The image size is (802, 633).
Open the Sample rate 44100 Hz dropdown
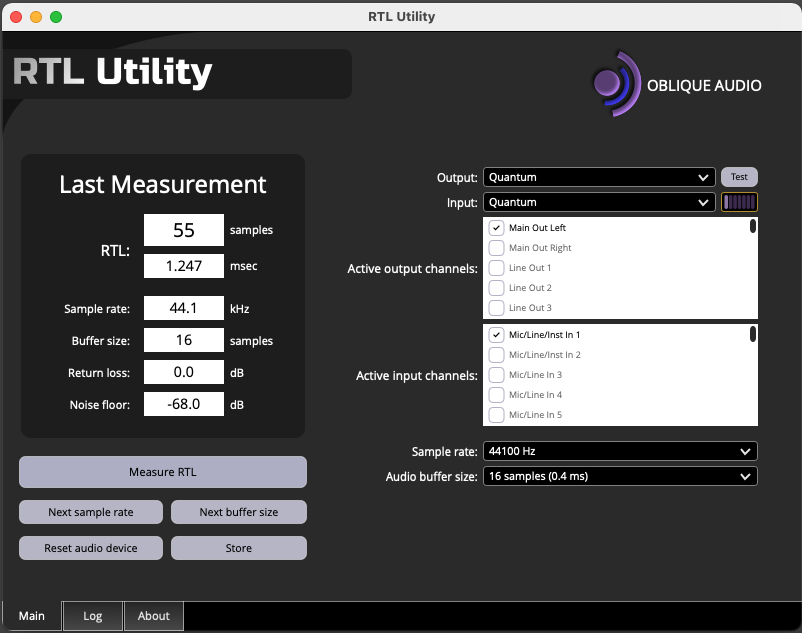(x=620, y=451)
